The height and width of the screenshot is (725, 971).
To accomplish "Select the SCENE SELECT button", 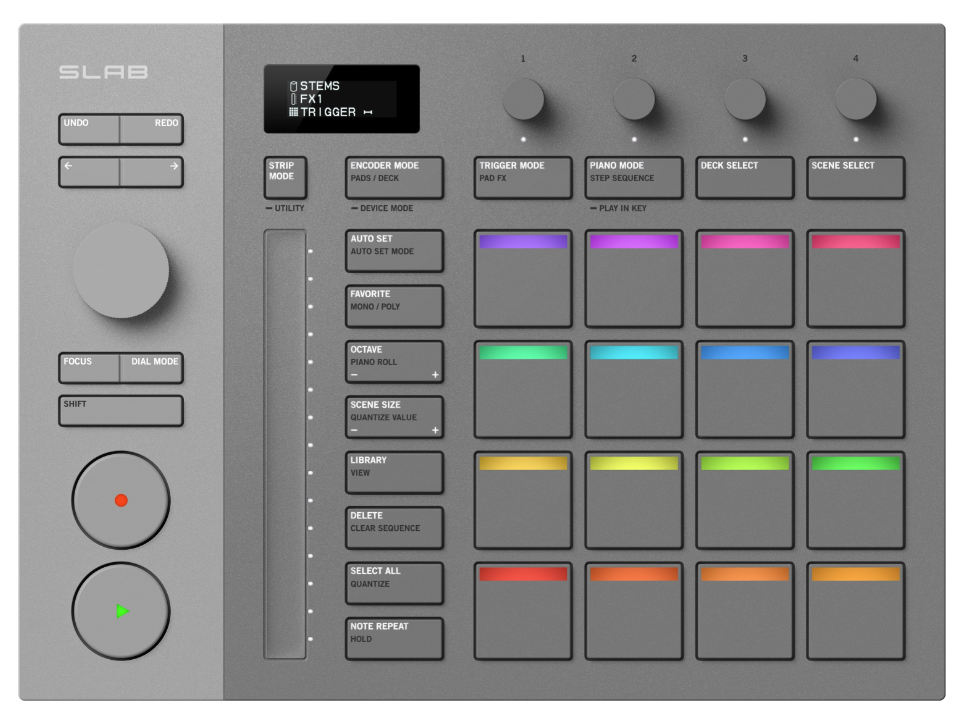I will click(x=855, y=177).
